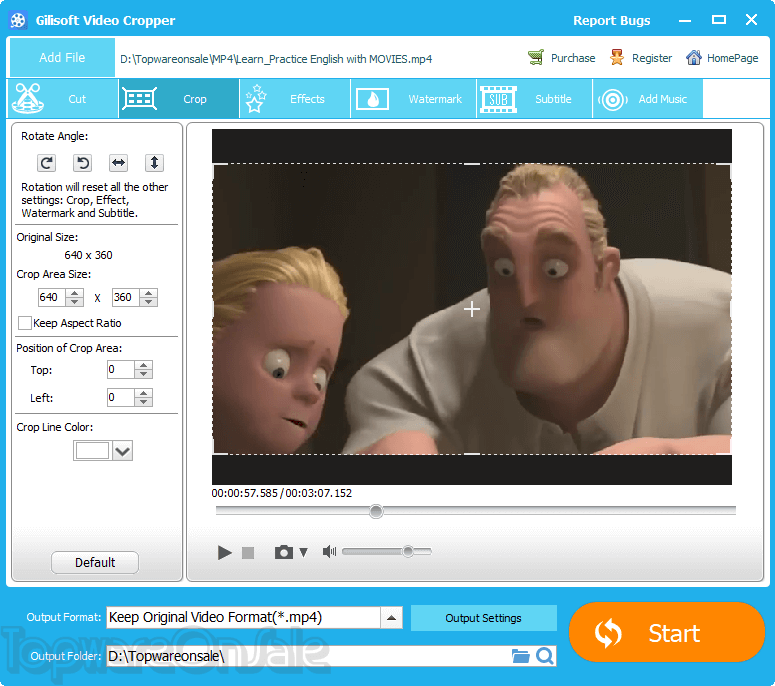
Task: Click the Purchase link text
Action: 573,58
